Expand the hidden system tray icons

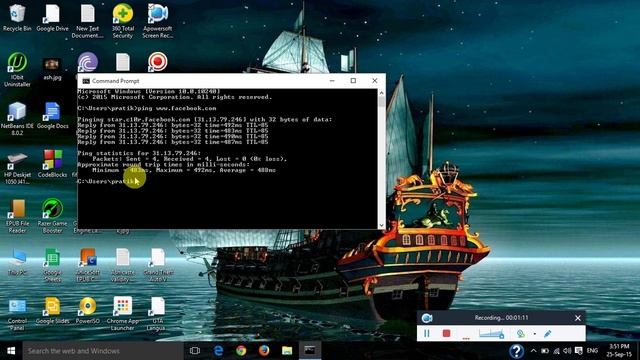[x=533, y=351]
